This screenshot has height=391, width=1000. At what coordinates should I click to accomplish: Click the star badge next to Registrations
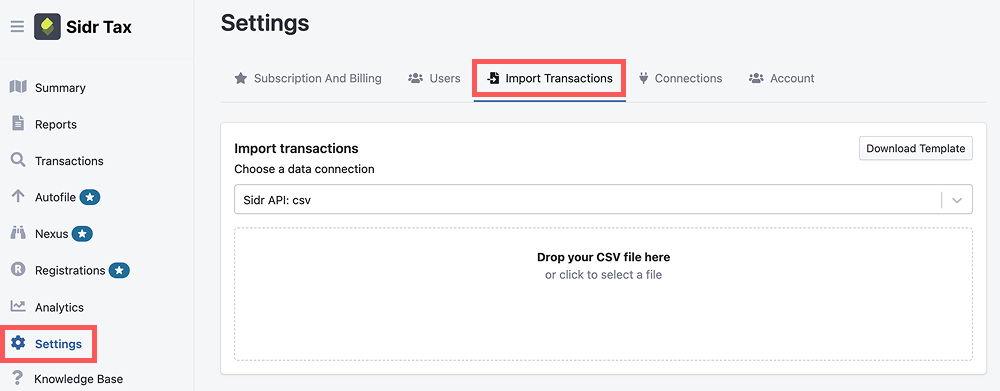click(119, 270)
